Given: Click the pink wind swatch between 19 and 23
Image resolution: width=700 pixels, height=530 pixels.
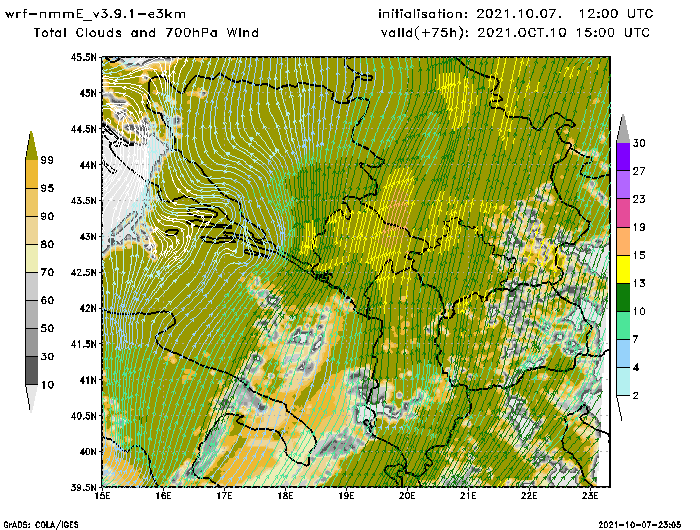Looking at the screenshot, I should point(623,213).
